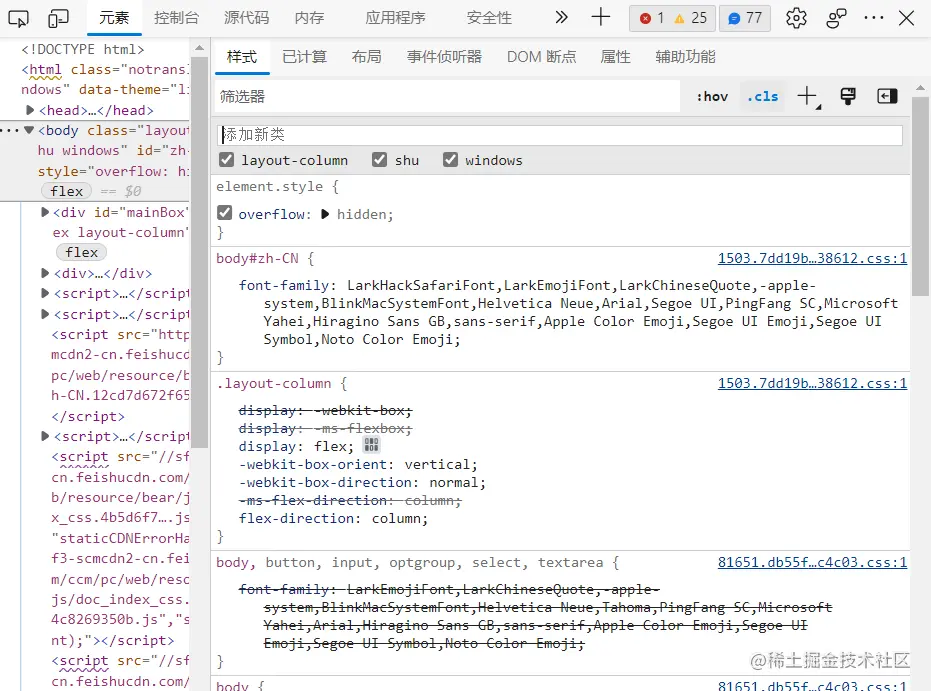This screenshot has height=691, width=931.
Task: Add a new tool with plus icon
Action: tap(601, 17)
